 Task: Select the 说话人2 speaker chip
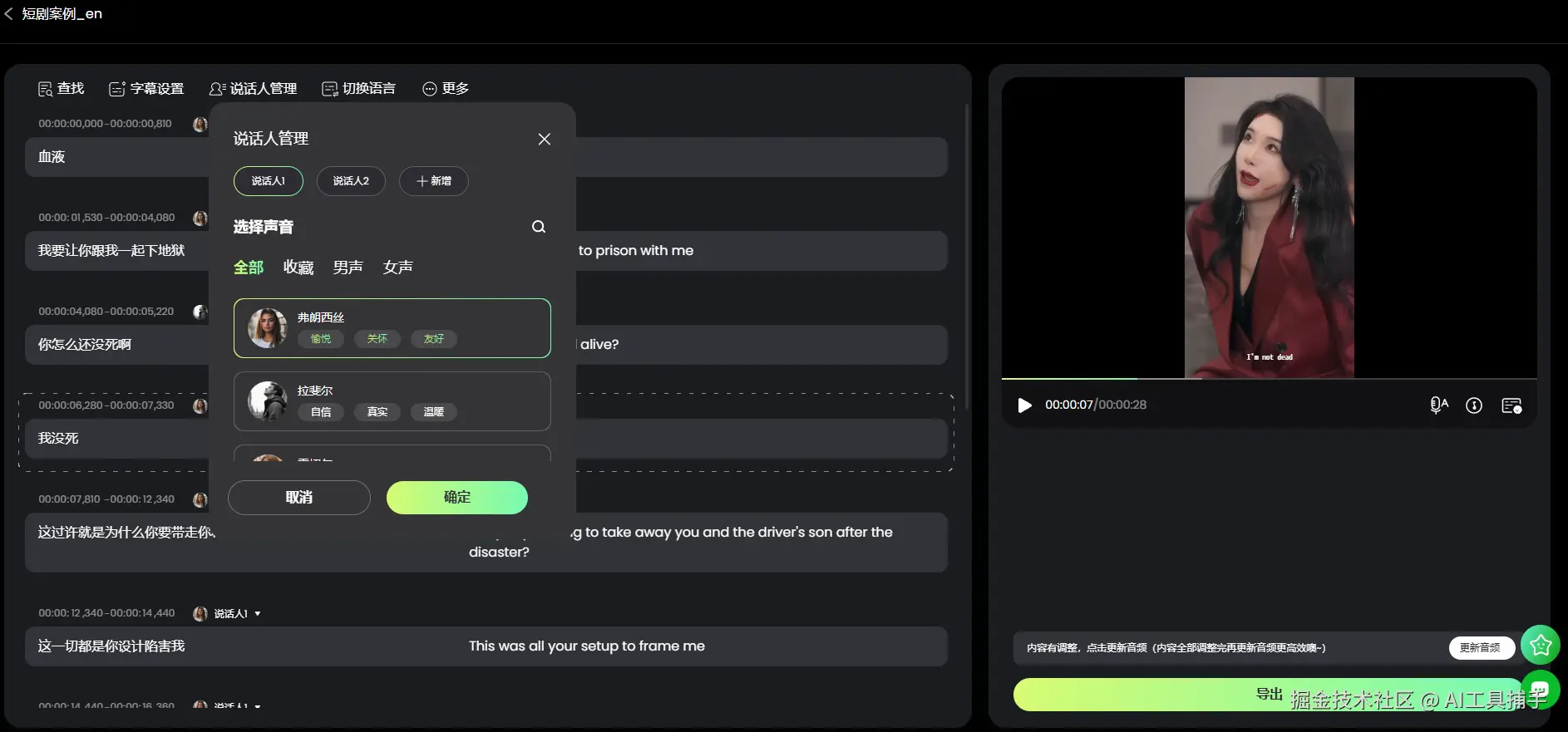click(x=351, y=181)
